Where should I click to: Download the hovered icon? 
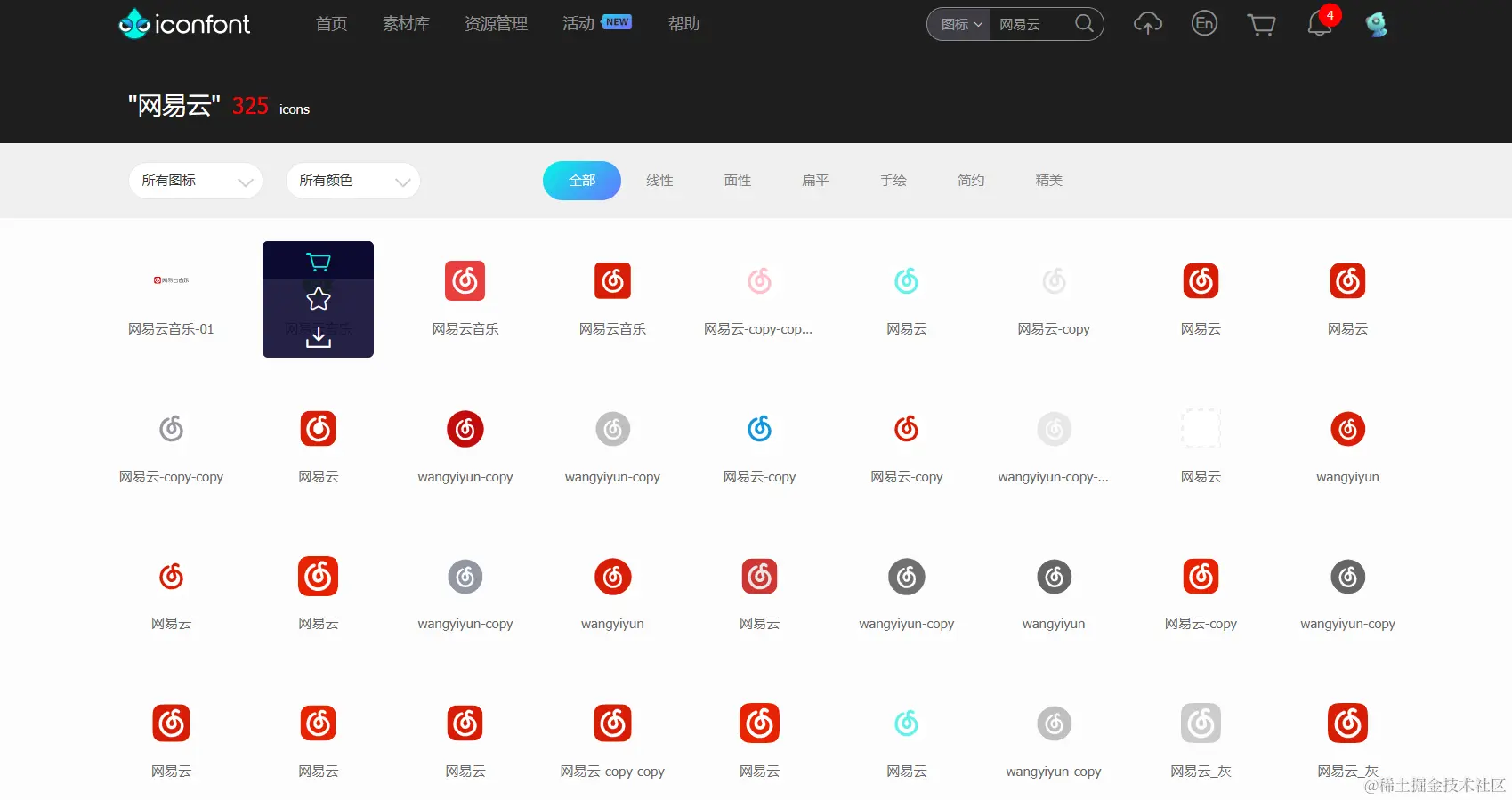click(318, 337)
